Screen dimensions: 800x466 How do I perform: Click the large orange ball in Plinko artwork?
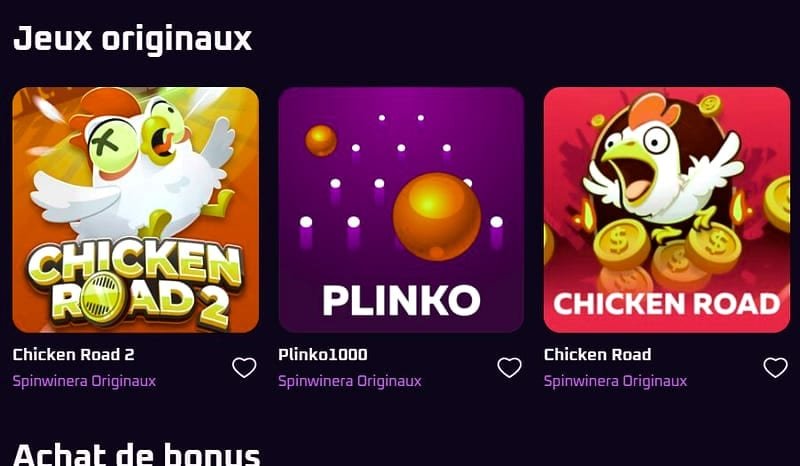click(437, 216)
